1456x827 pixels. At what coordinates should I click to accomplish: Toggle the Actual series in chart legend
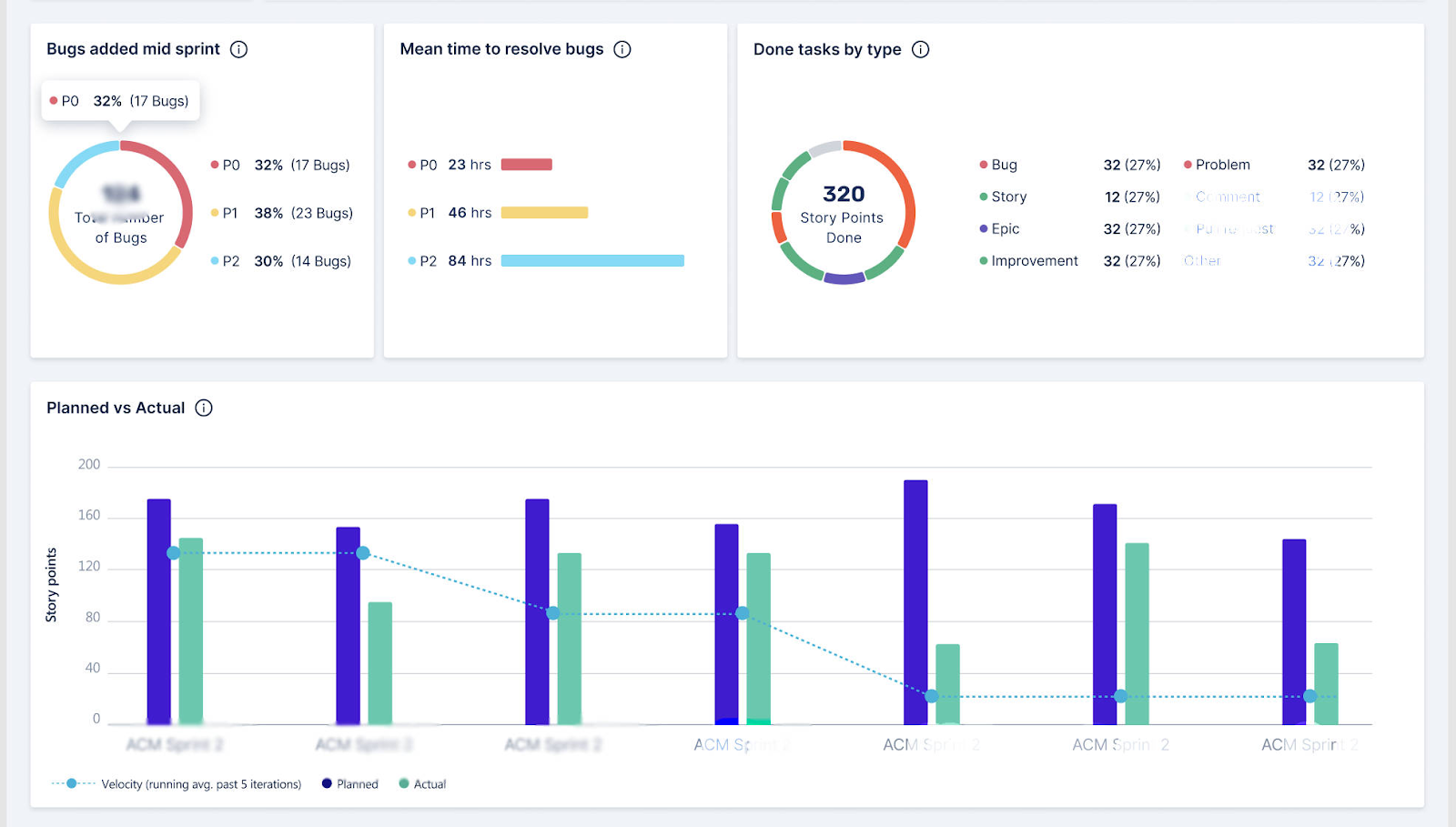coord(422,784)
